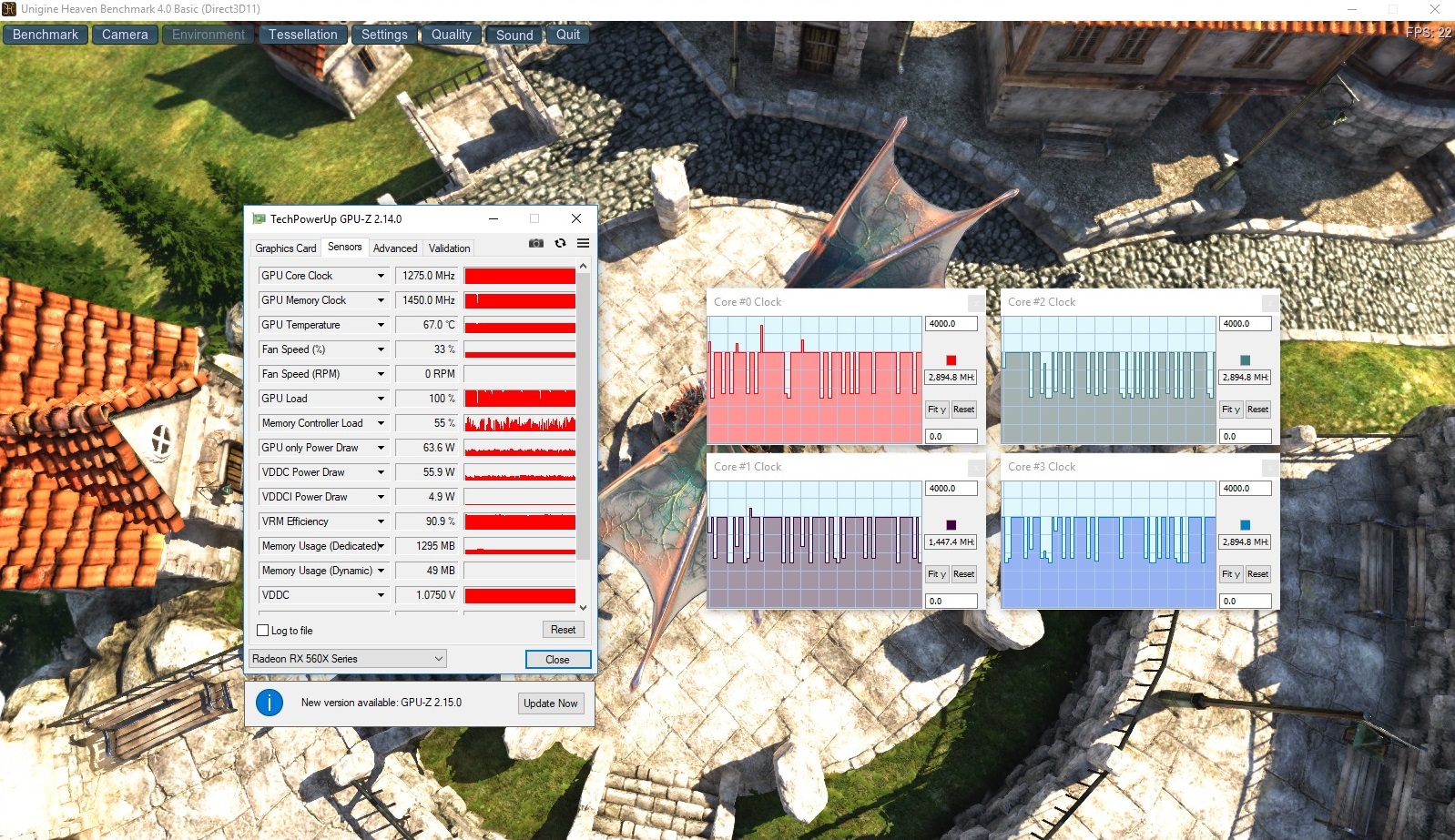Expand the VRM Efficiency sensor dropdown
The width and height of the screenshot is (1455, 840).
pos(381,521)
